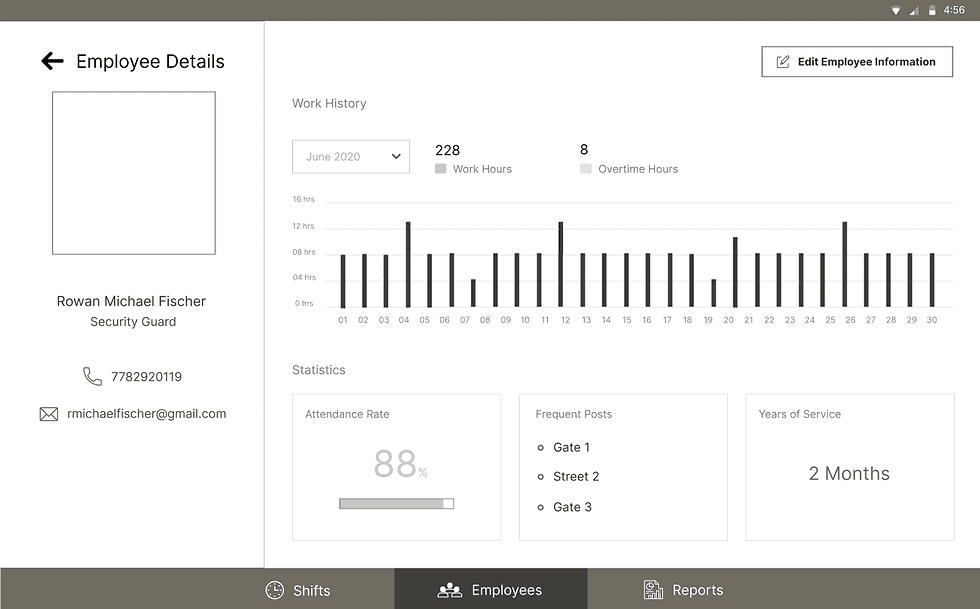Image resolution: width=980 pixels, height=609 pixels.
Task: Click the bar for day 20
Action: click(735, 273)
